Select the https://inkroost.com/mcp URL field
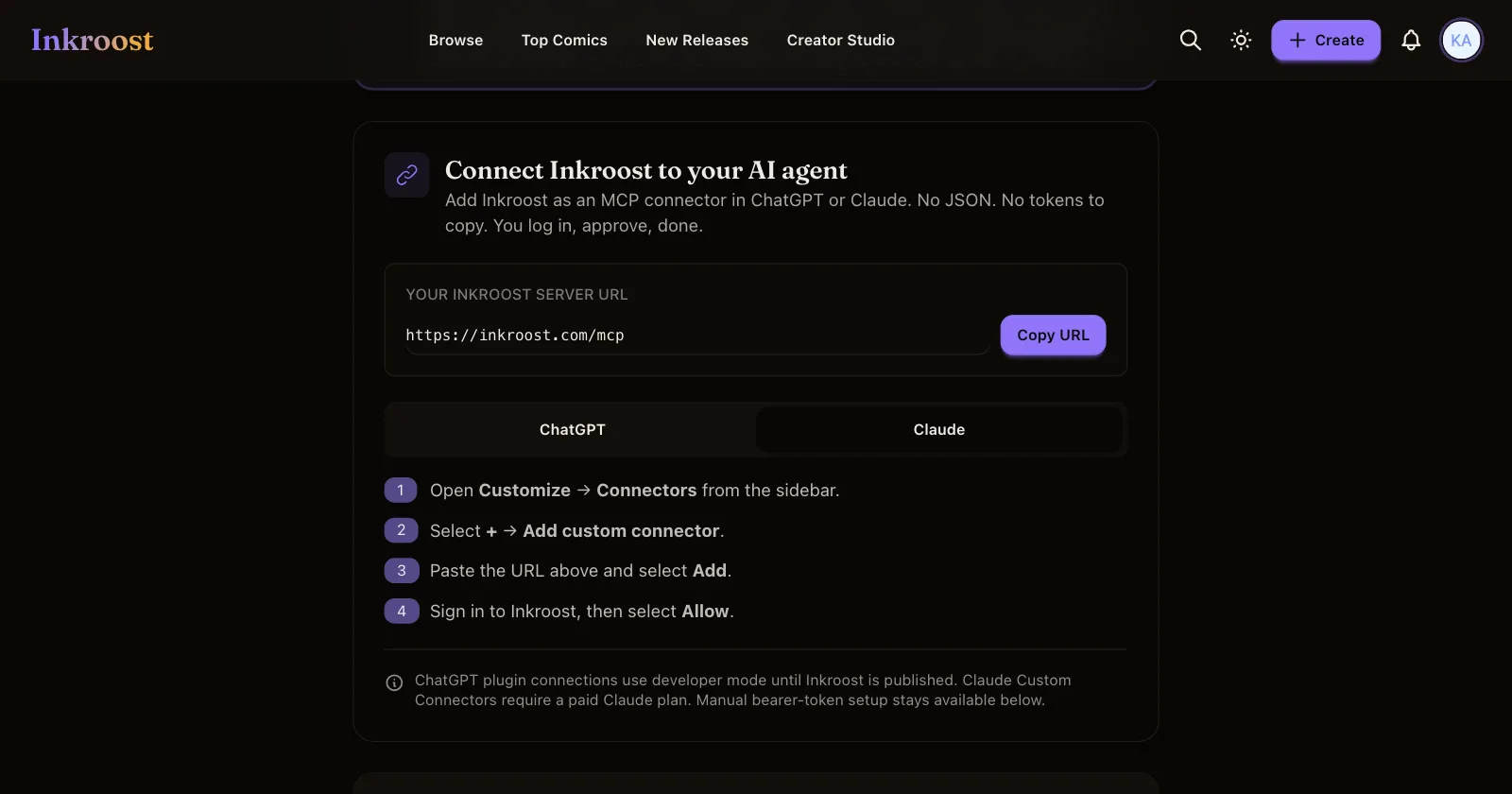 point(697,336)
